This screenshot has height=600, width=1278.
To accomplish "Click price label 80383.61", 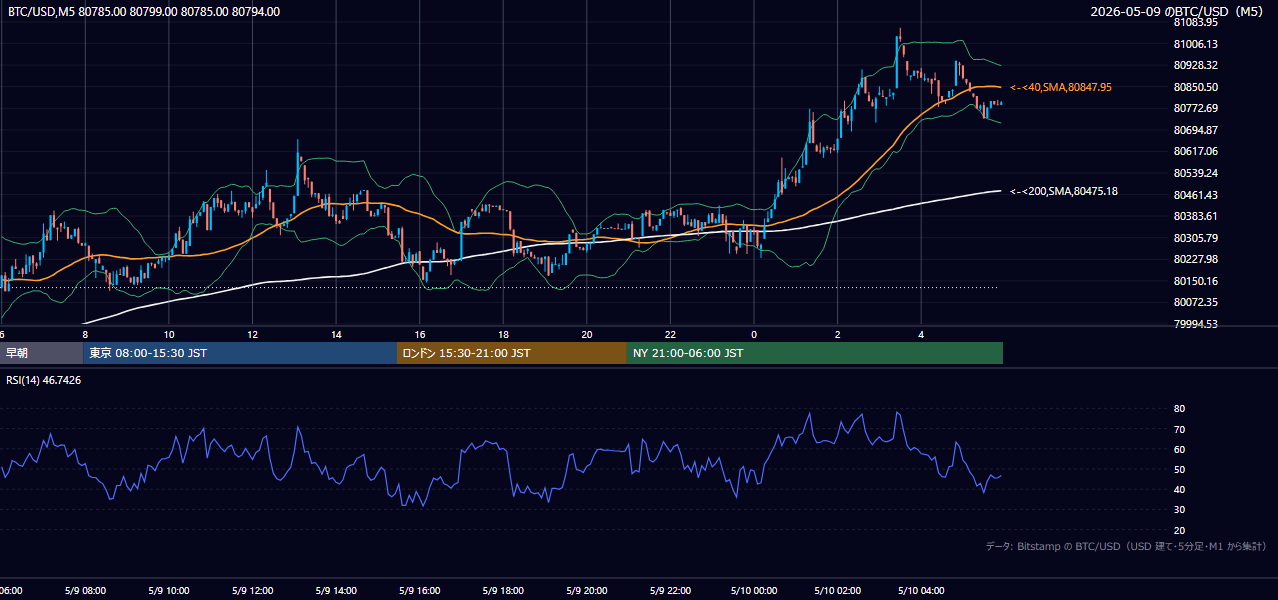I will tap(1195, 216).
